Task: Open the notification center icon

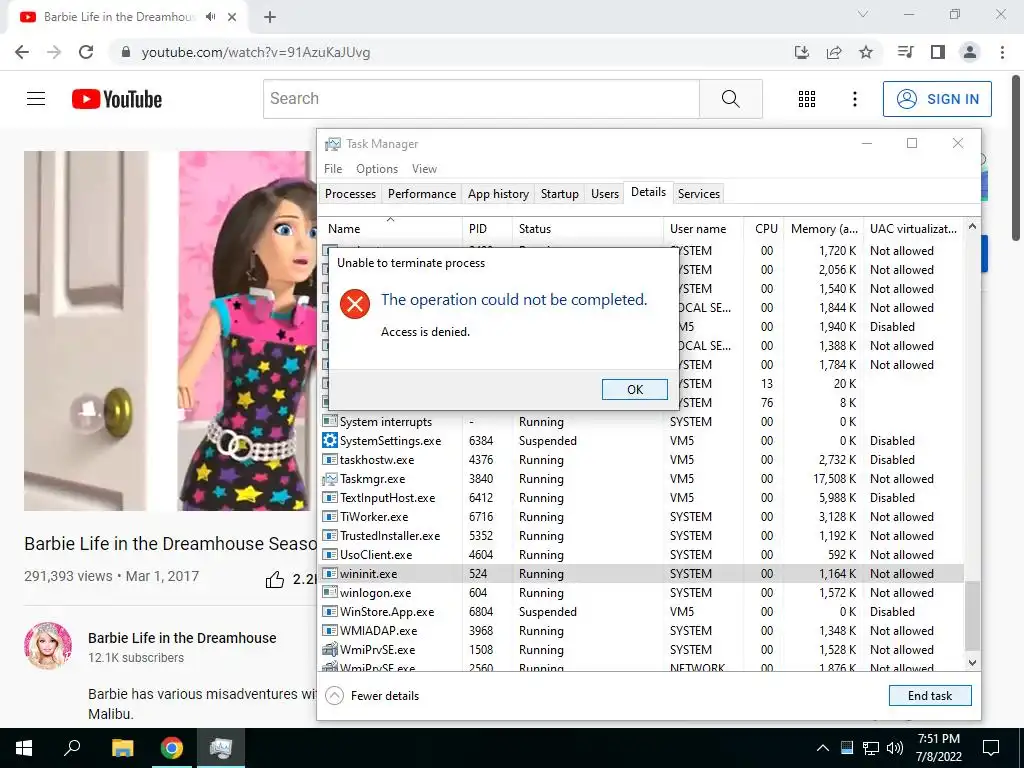Action: [991, 748]
